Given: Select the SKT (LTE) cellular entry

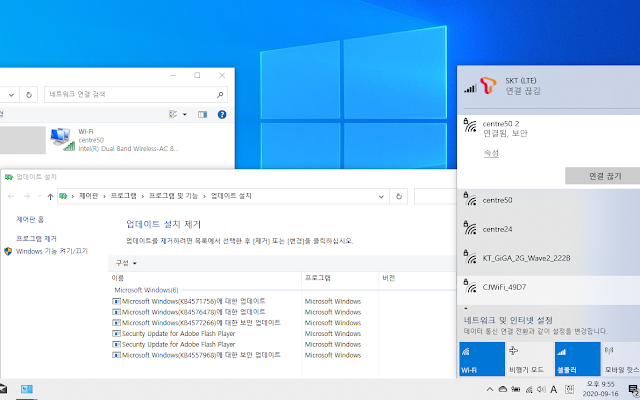Looking at the screenshot, I should point(549,86).
